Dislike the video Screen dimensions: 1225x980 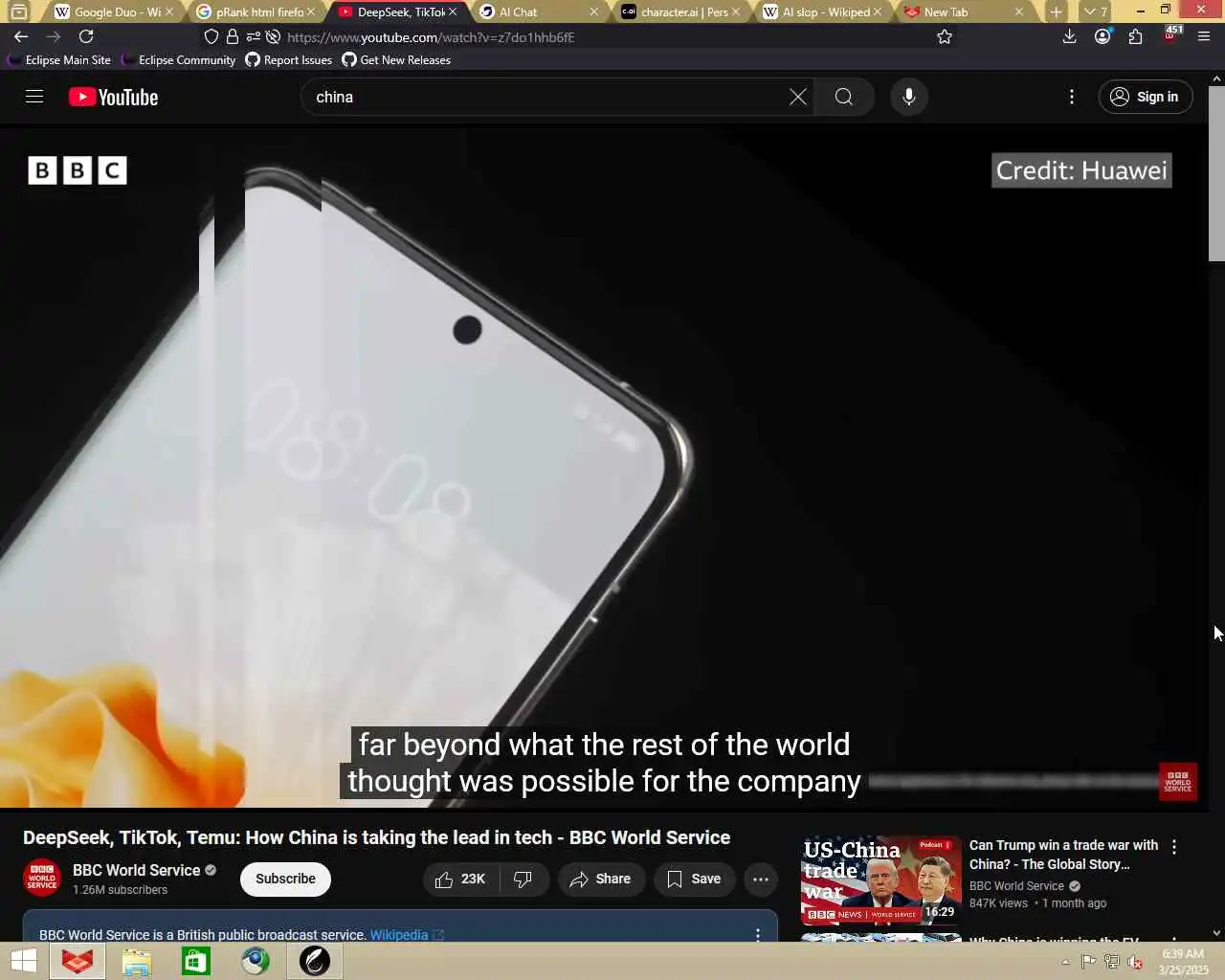coord(523,879)
